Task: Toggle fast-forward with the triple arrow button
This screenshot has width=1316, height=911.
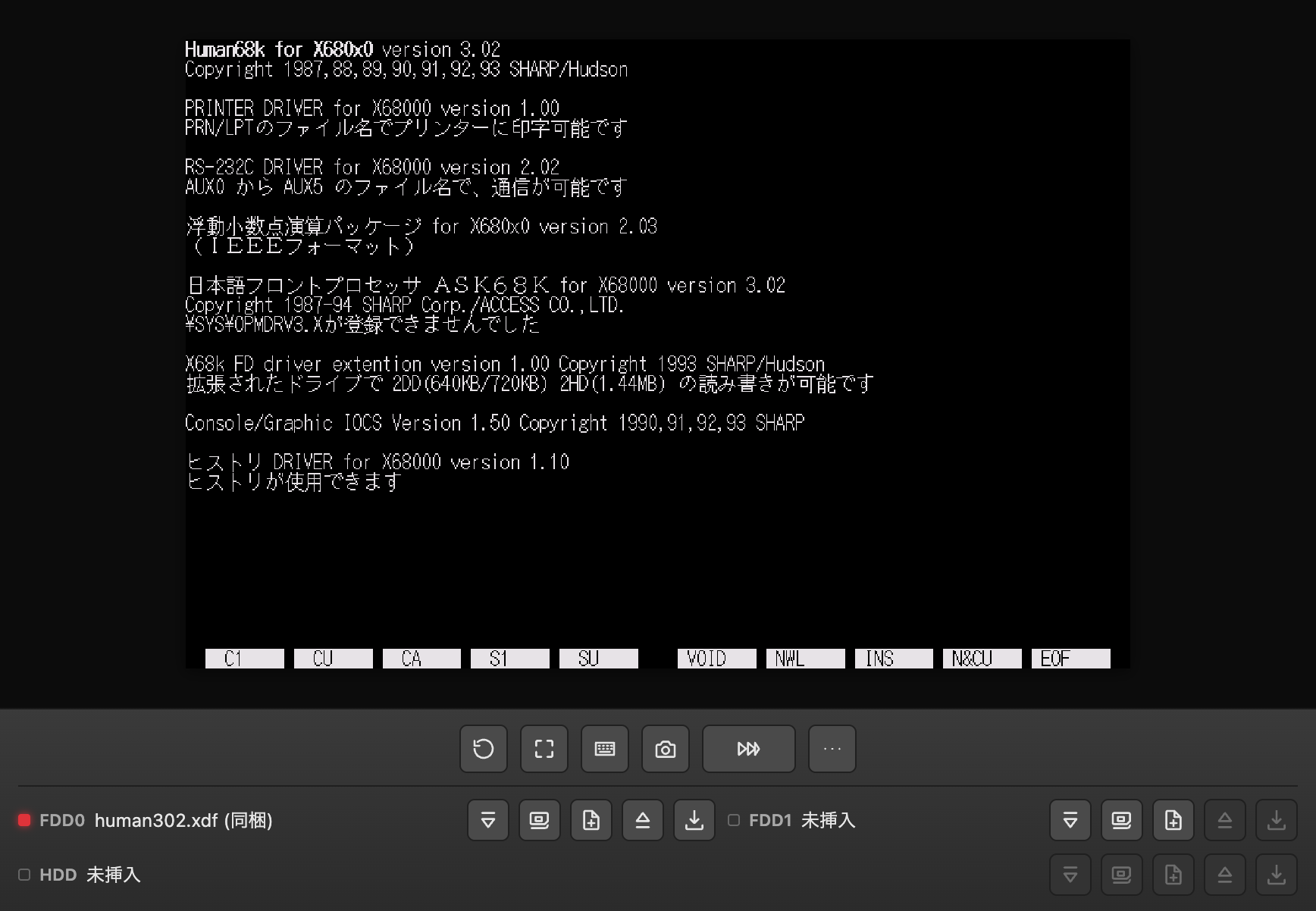Action: tap(749, 749)
